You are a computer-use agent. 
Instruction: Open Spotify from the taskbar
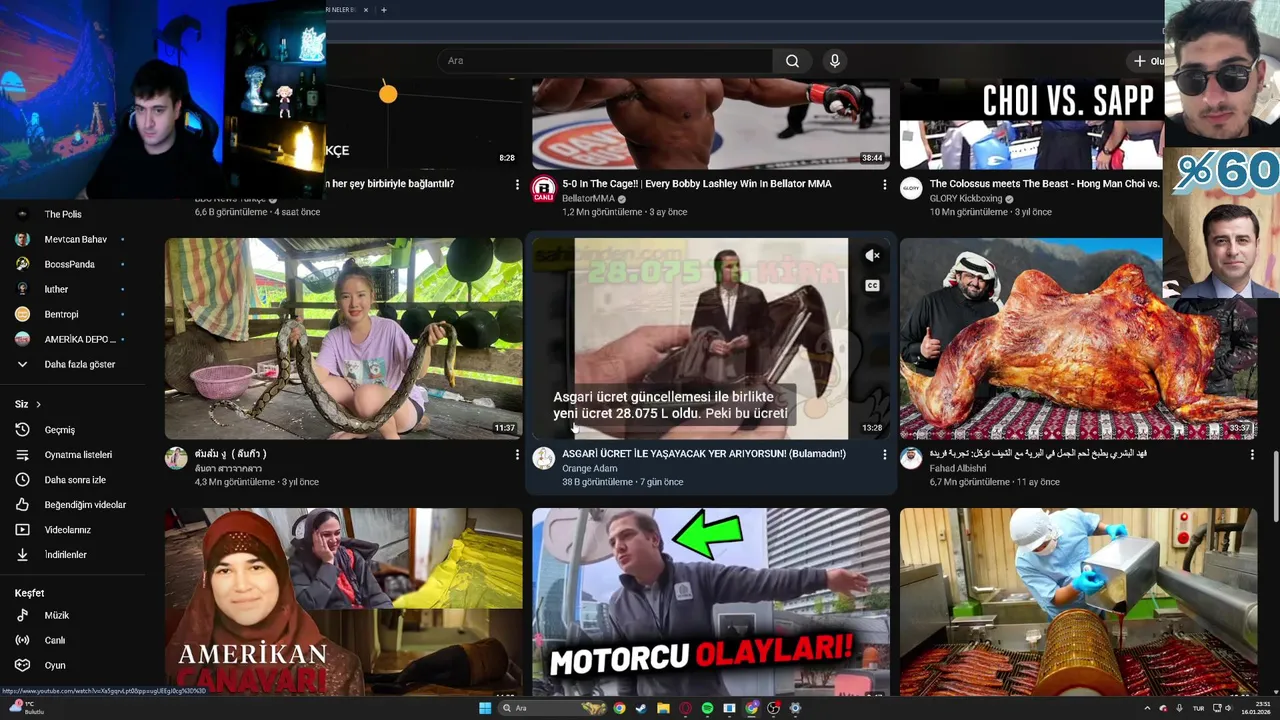(707, 708)
